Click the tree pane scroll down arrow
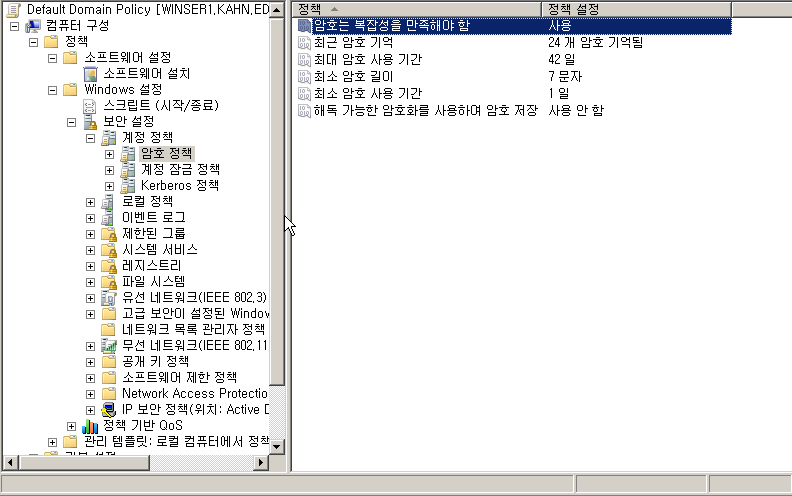Image resolution: width=792 pixels, height=496 pixels. point(277,447)
